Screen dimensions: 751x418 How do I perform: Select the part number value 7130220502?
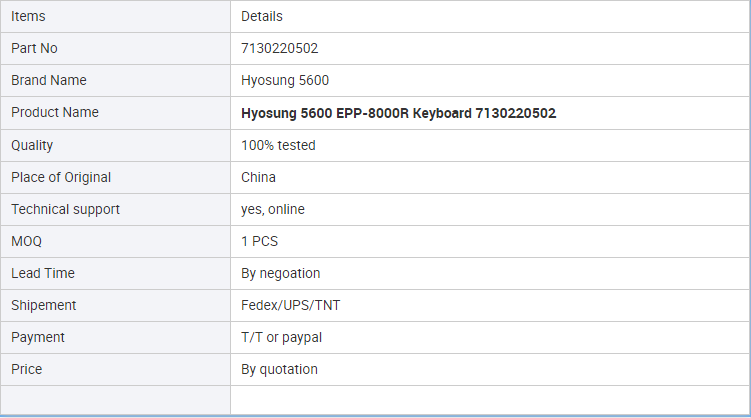tap(279, 48)
